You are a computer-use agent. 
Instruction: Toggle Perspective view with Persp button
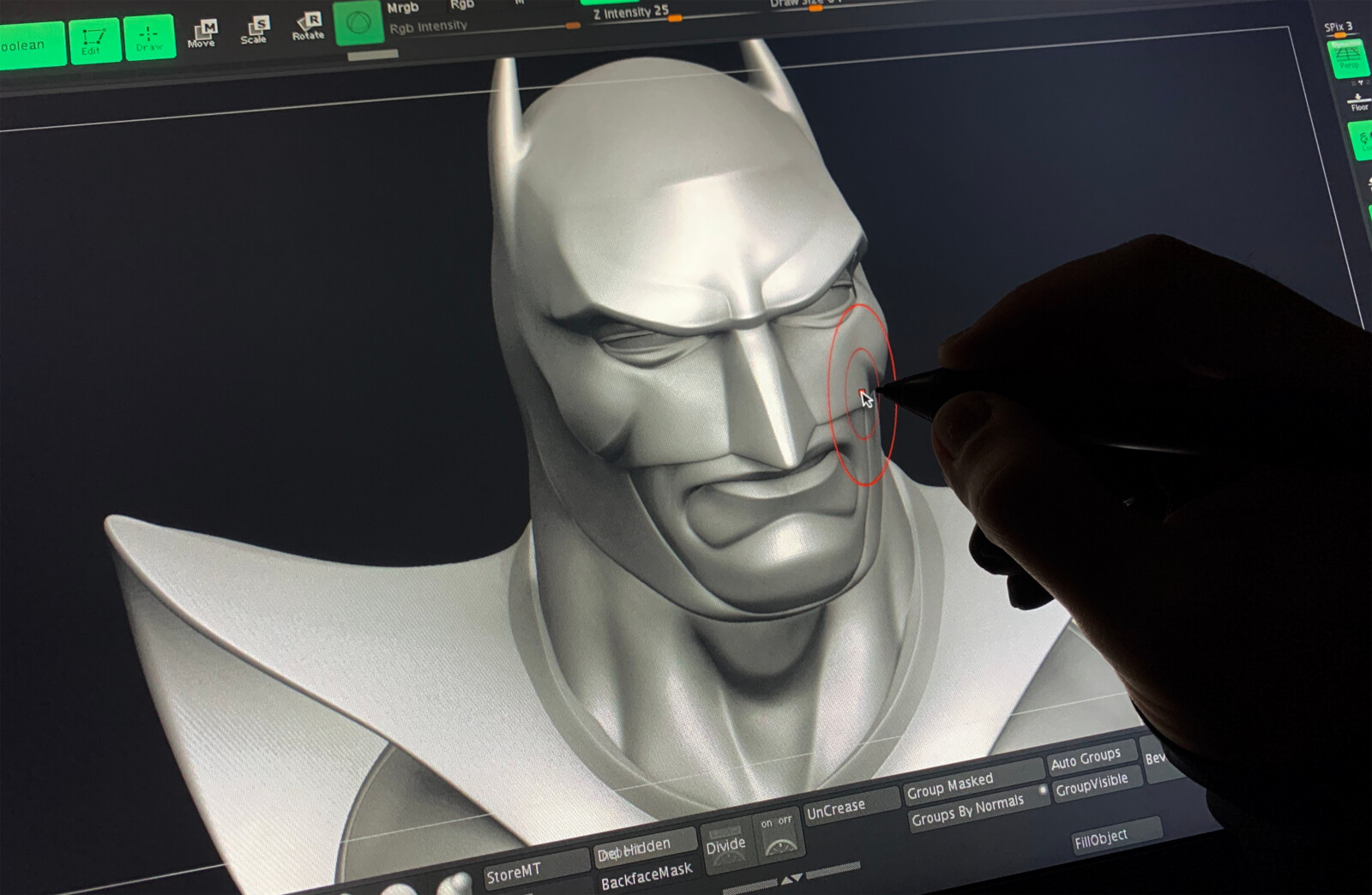coord(1348,57)
